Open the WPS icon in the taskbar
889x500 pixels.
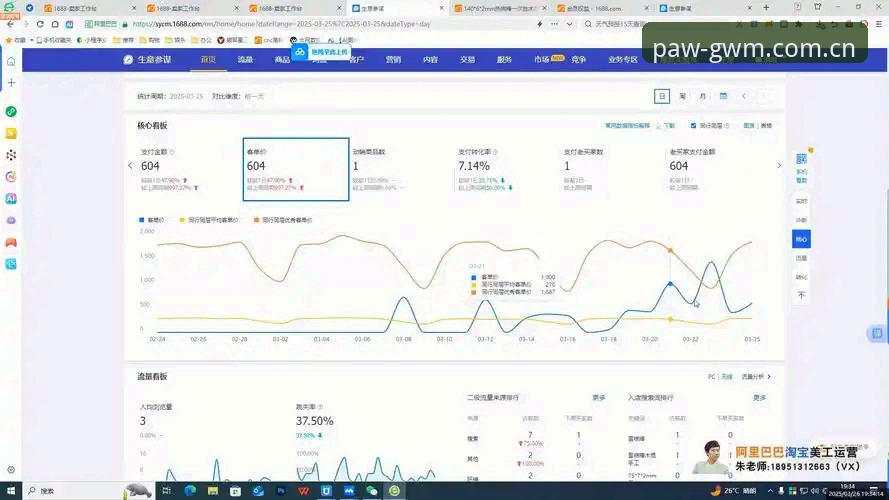pyautogui.click(x=303, y=491)
